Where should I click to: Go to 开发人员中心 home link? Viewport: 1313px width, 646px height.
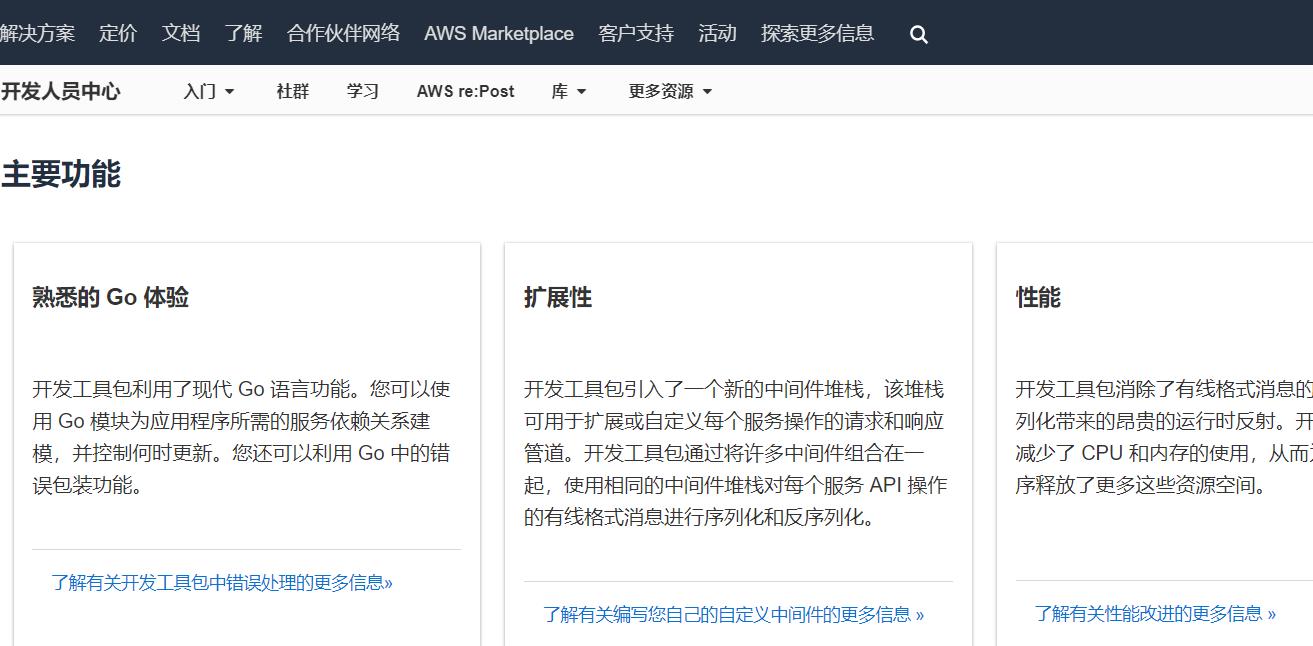click(x=60, y=91)
